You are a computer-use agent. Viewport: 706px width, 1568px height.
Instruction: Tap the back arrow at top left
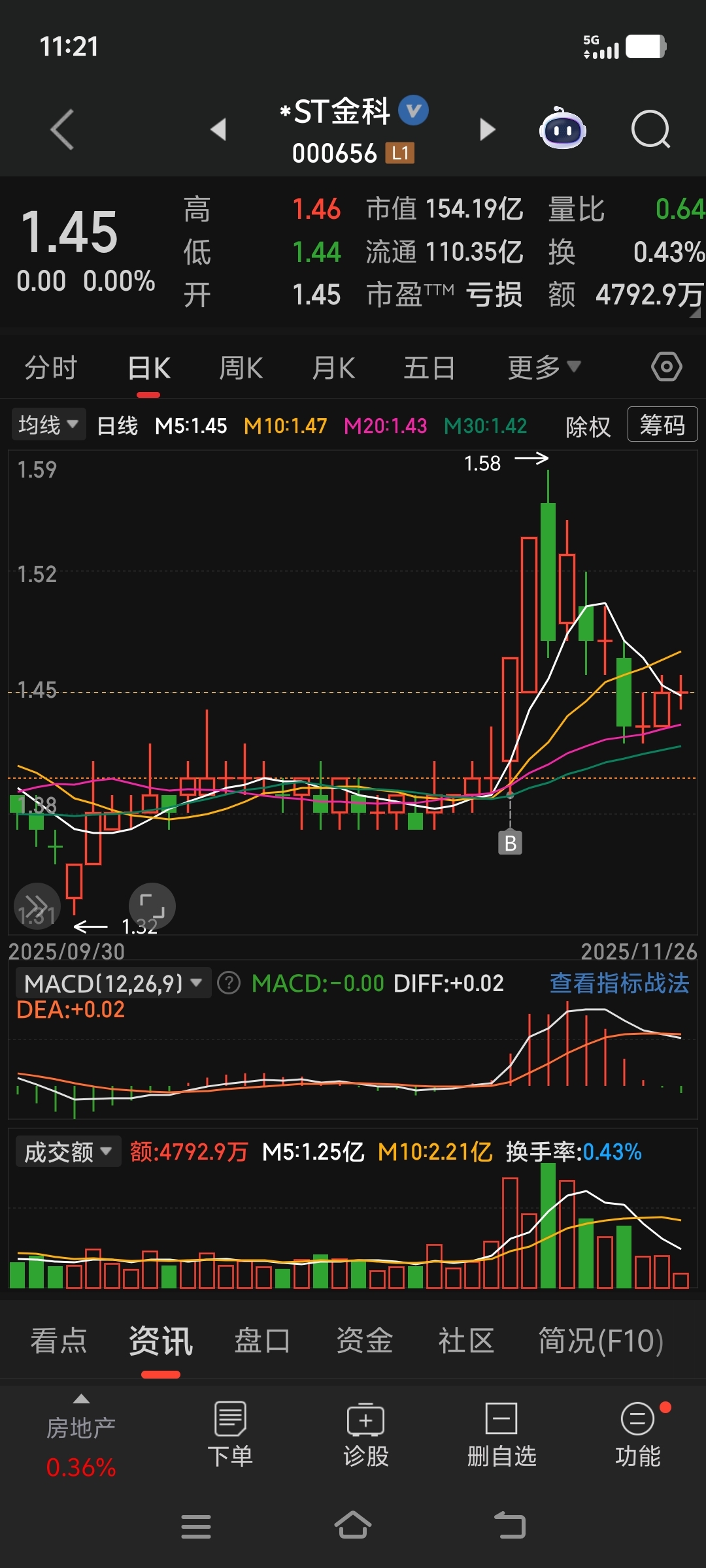point(62,129)
